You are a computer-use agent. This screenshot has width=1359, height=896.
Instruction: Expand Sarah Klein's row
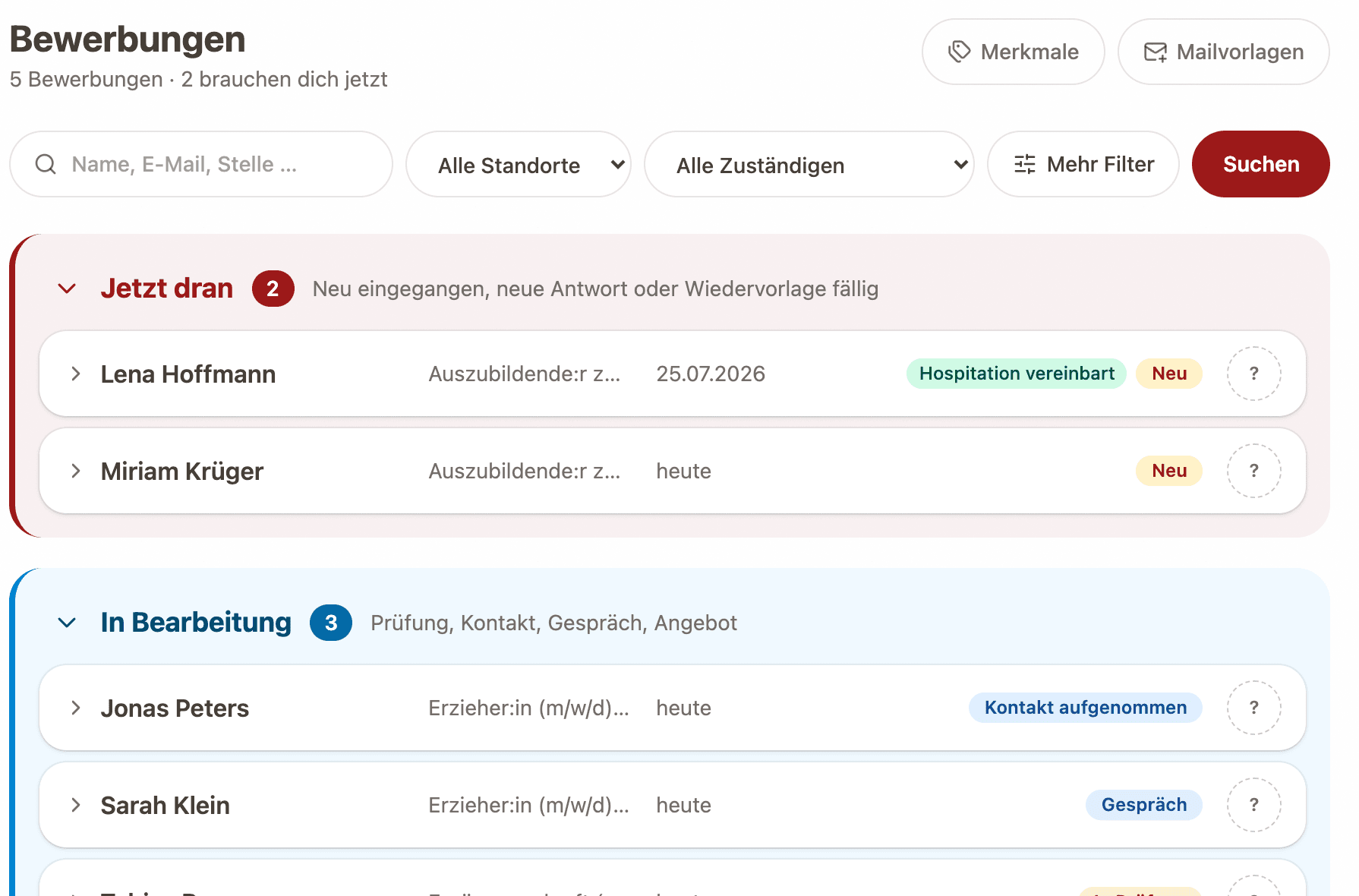tap(75, 805)
